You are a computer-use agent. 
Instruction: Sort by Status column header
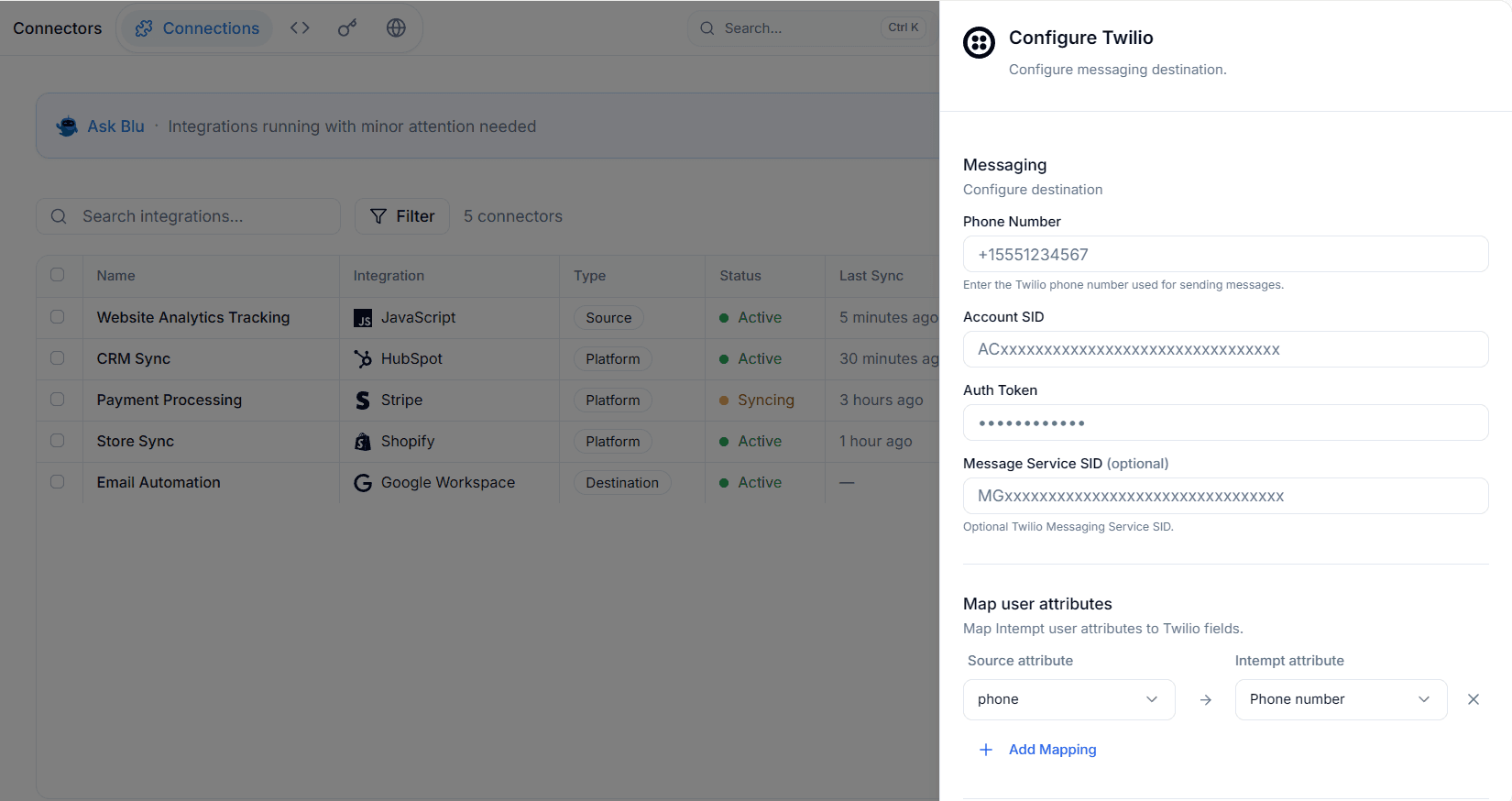pos(740,276)
